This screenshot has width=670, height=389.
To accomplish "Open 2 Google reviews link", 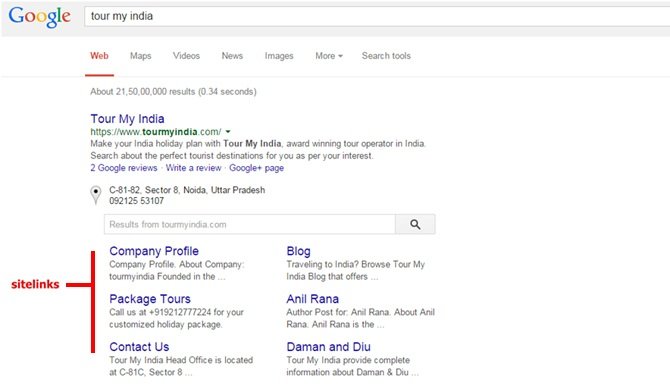I will click(124, 168).
